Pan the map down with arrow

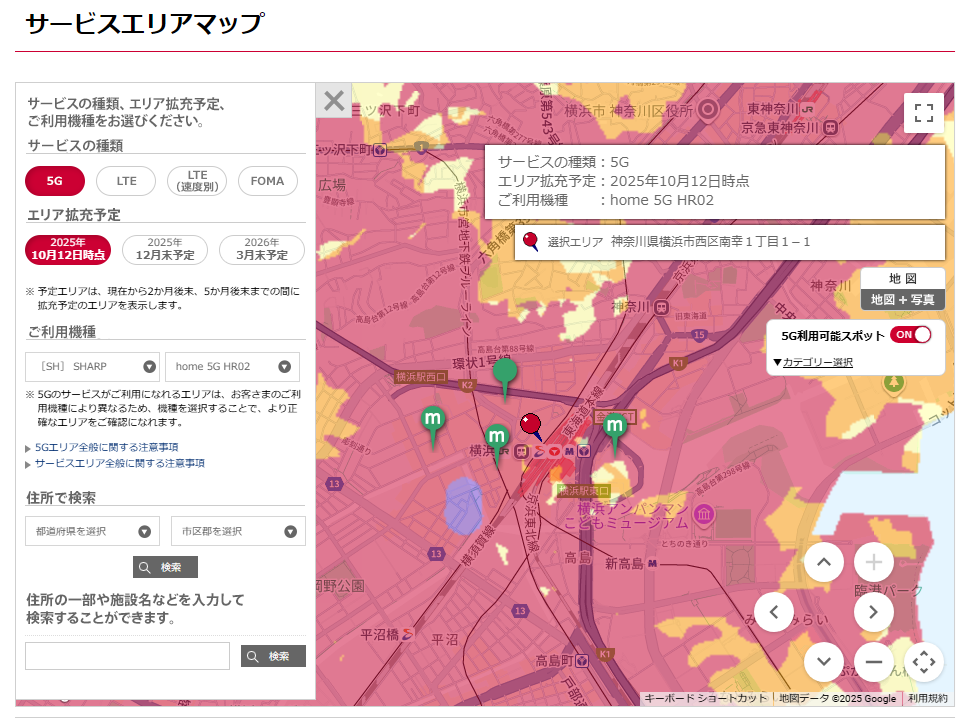tap(823, 661)
